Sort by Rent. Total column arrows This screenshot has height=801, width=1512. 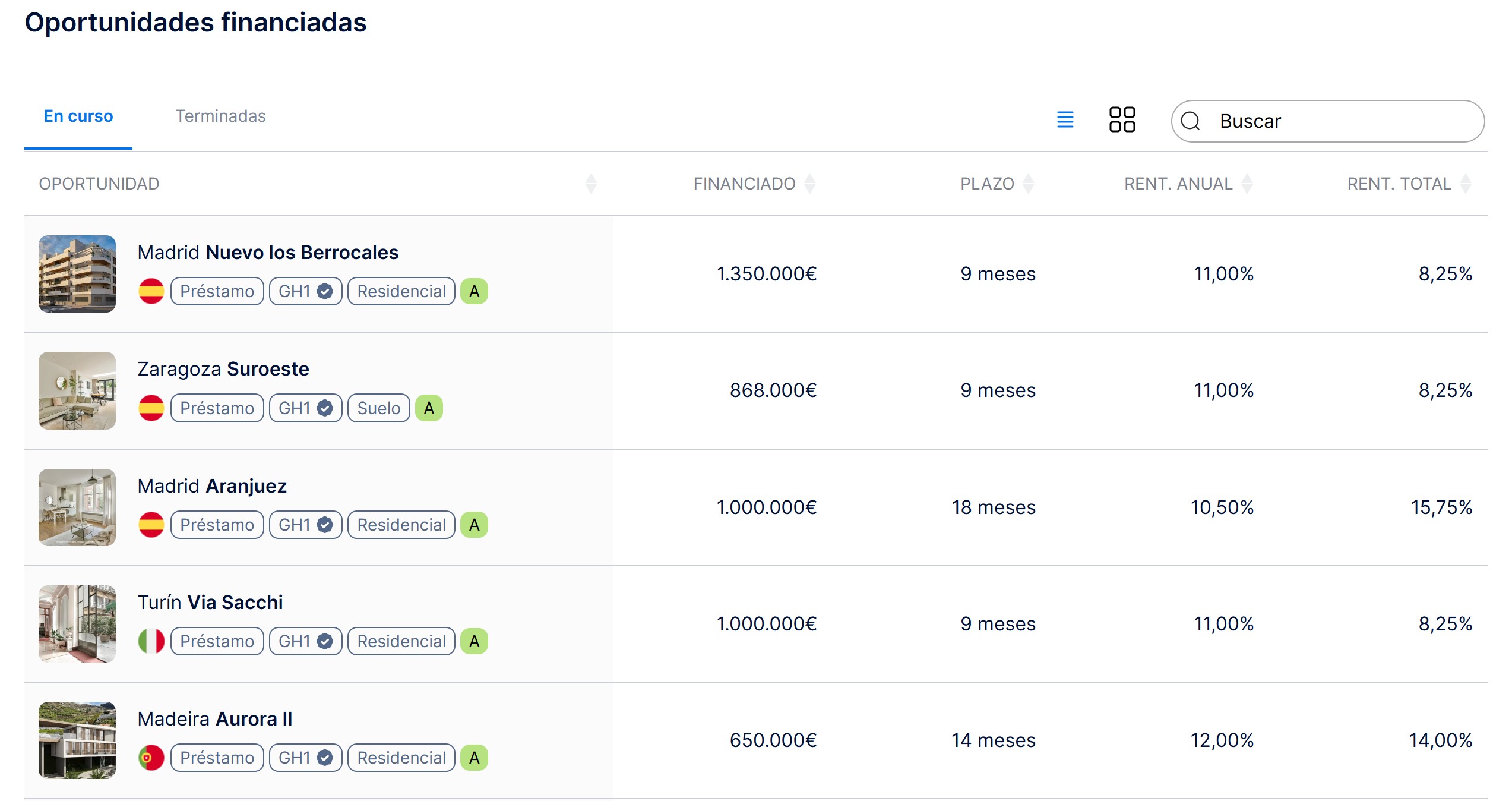[x=1466, y=184]
